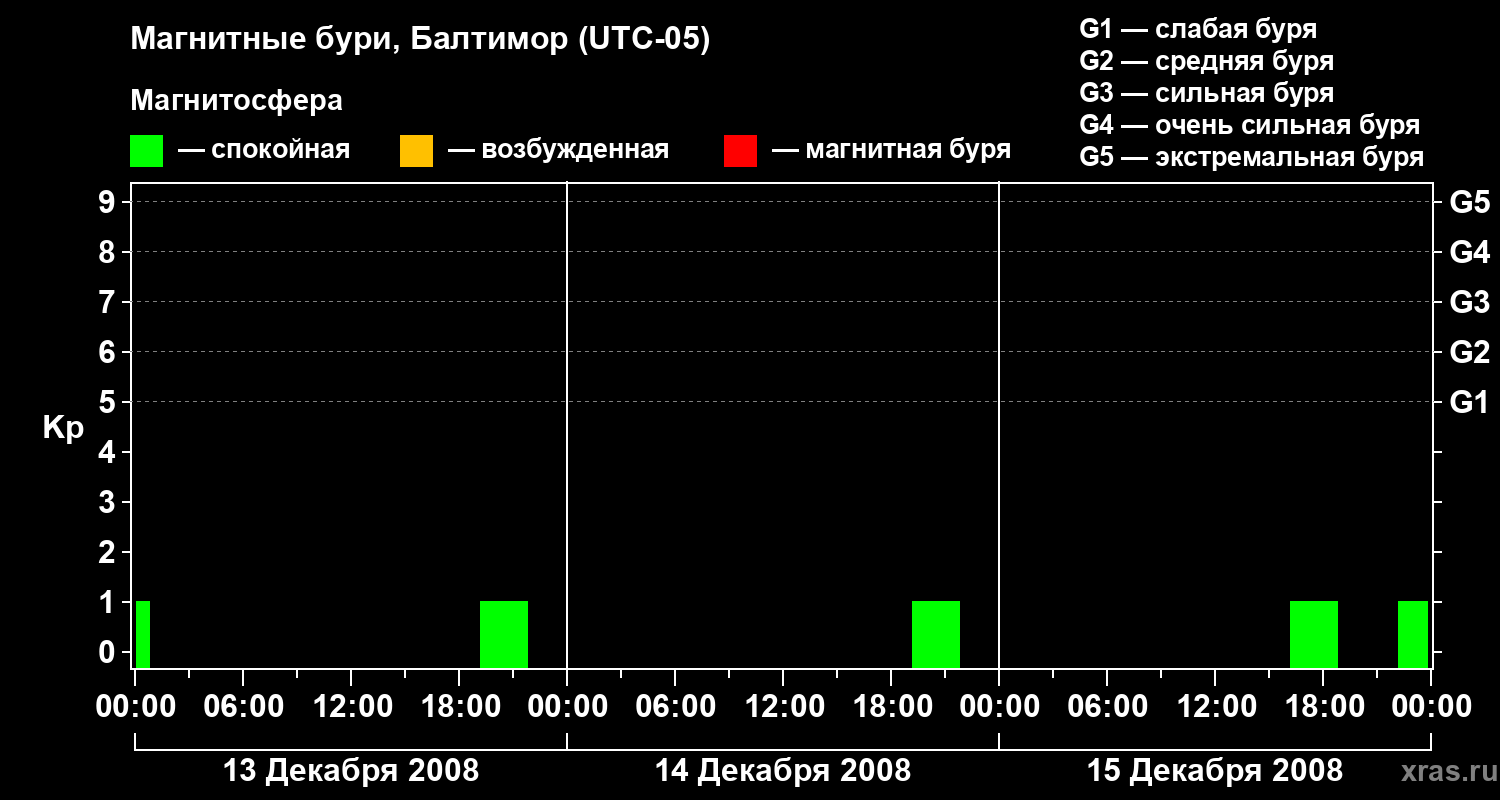Click the orange 'возбужденная' legend swatch
The image size is (1500, 800).
[416, 150]
